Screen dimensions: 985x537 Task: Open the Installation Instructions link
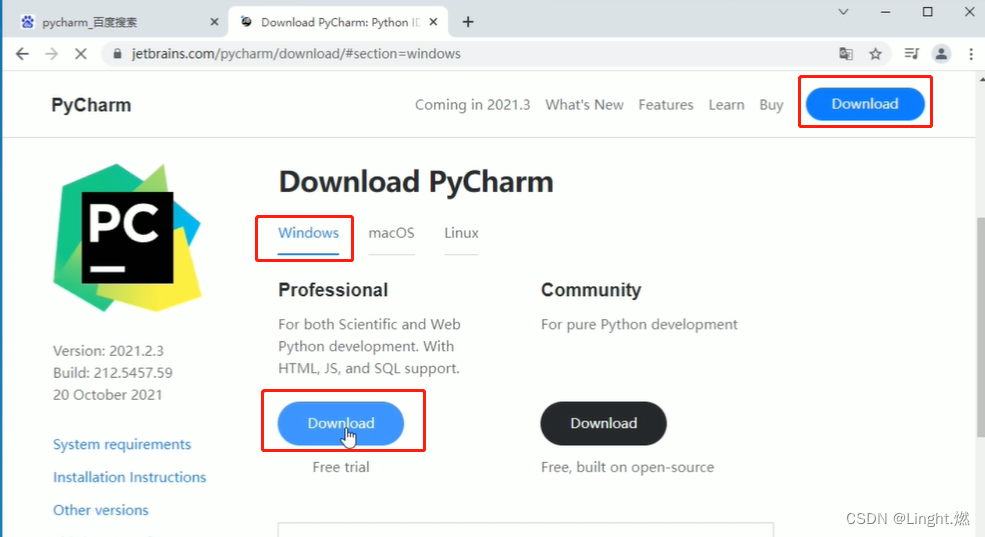pos(129,477)
